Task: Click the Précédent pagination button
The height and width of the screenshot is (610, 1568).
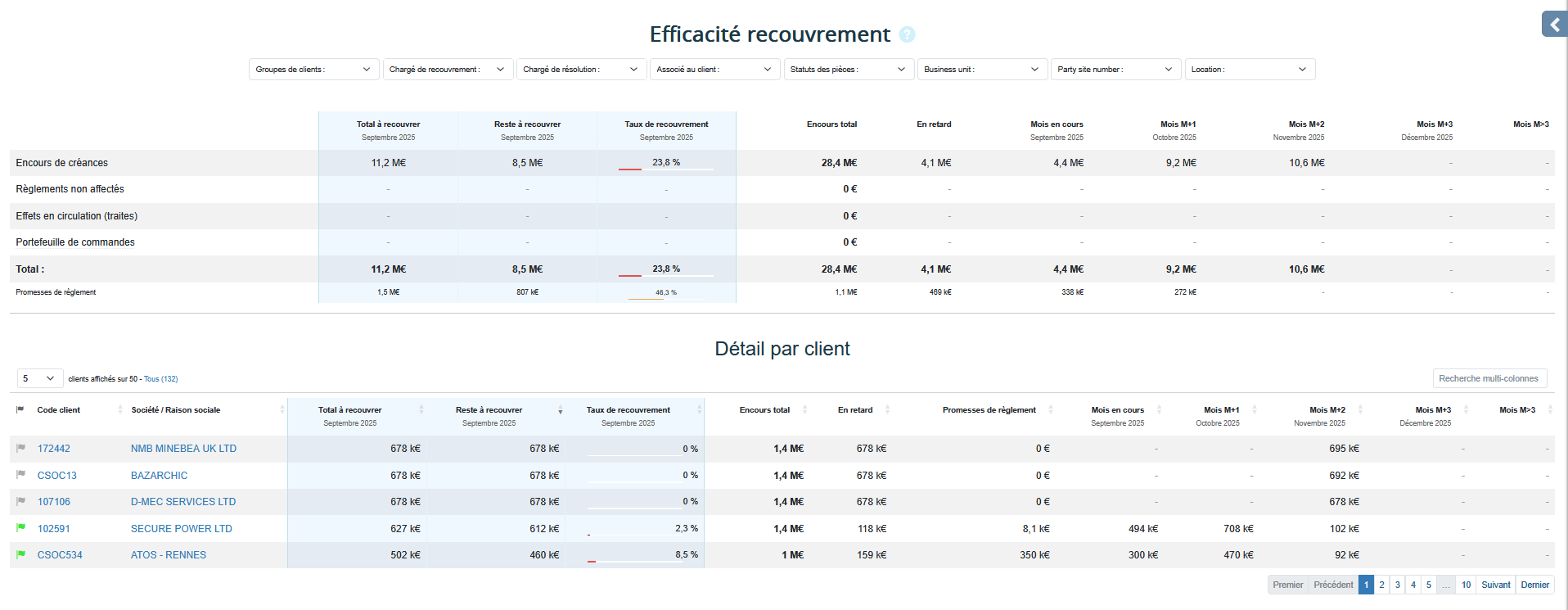Action: click(x=1333, y=585)
